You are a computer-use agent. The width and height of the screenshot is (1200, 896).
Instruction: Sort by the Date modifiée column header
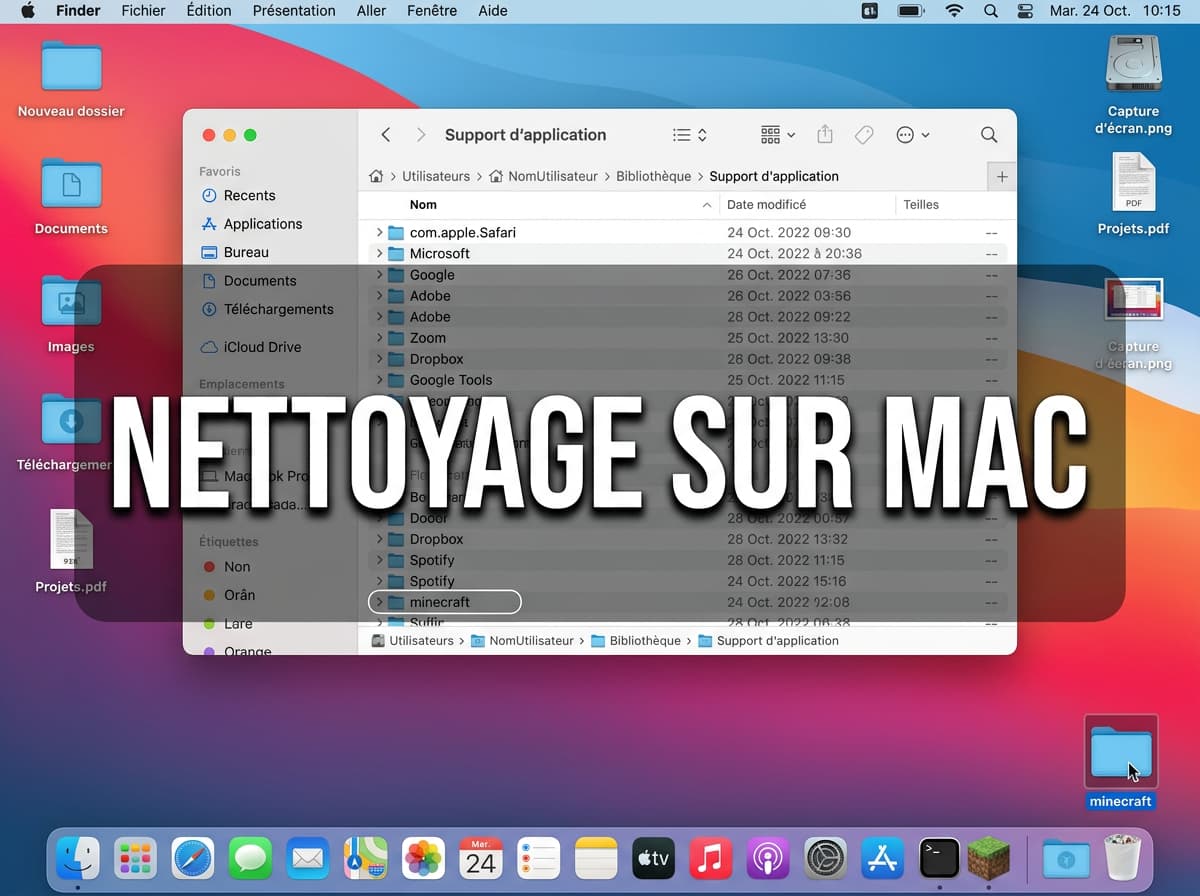(766, 204)
